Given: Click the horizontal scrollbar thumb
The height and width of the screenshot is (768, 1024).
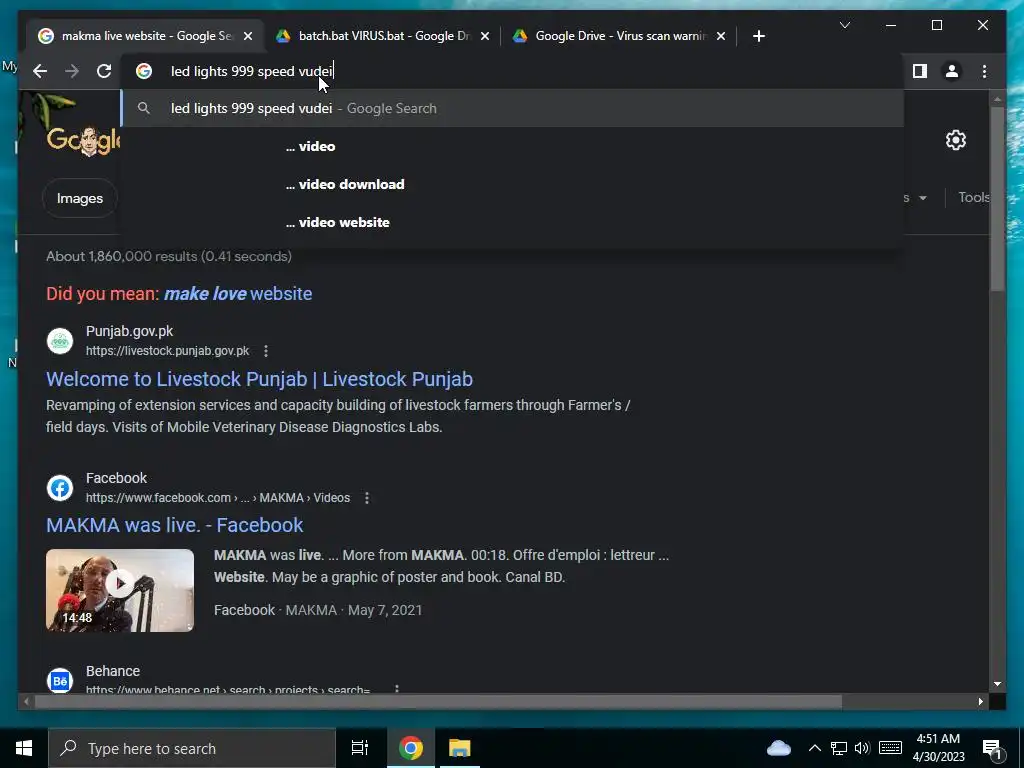Looking at the screenshot, I should pyautogui.click(x=438, y=701).
